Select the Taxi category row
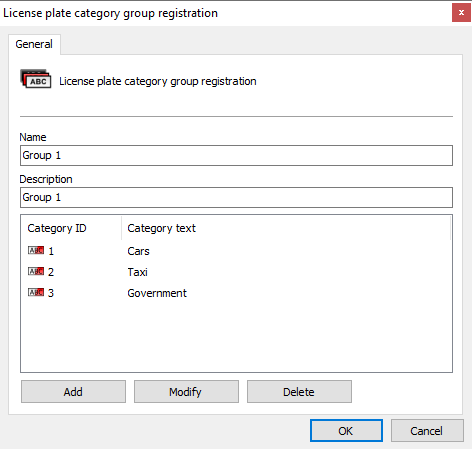Image resolution: width=472 pixels, height=449 pixels. 236,272
